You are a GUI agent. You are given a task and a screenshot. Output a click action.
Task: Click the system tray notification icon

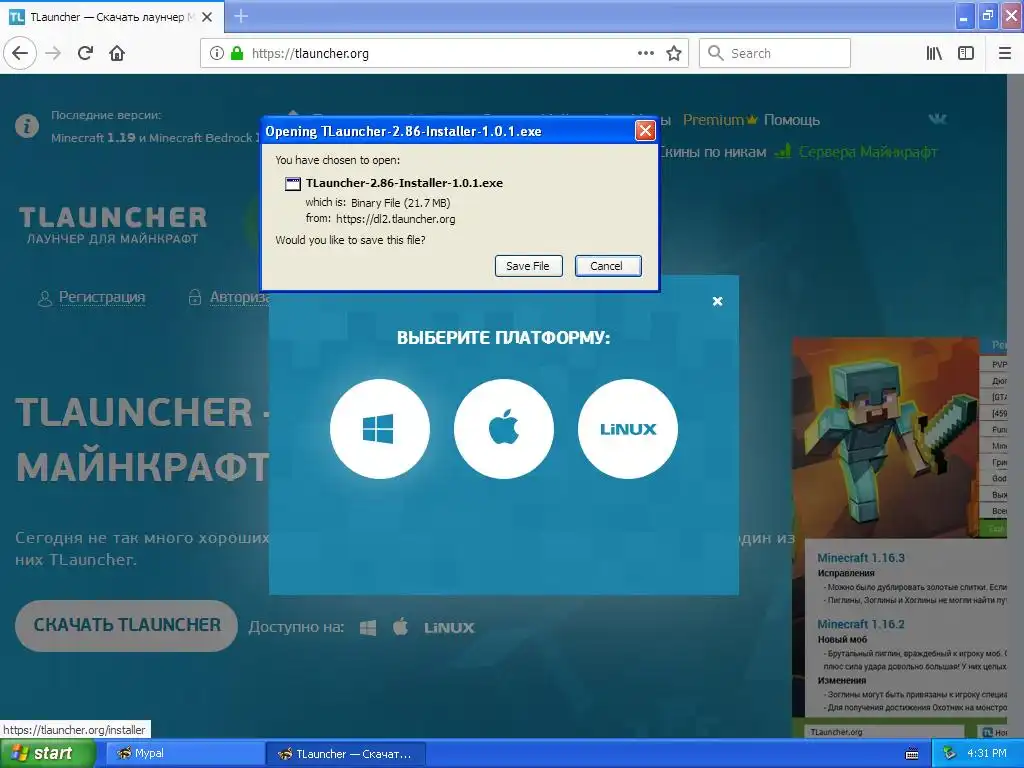[949, 754]
